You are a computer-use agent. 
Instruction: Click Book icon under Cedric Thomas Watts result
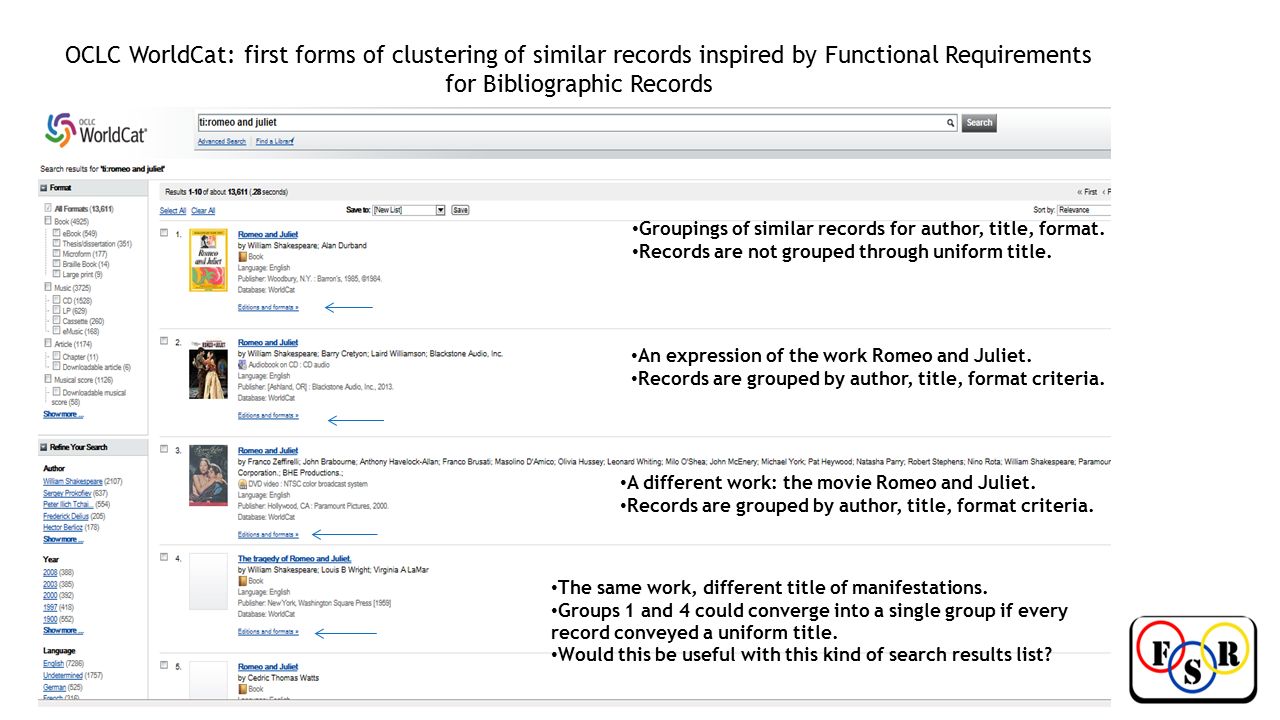tap(242, 689)
